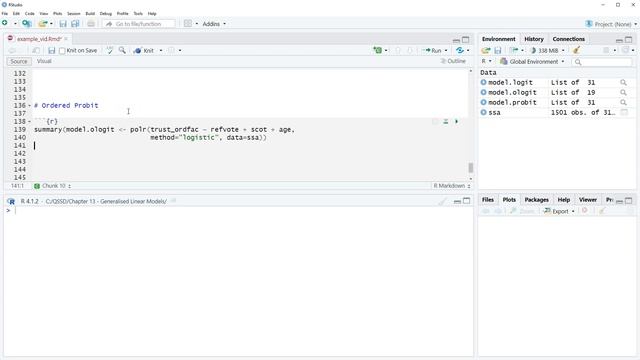This screenshot has height=360, width=640.
Task: Save example_vid.Rmd using the editor save icon
Action: pos(51,50)
